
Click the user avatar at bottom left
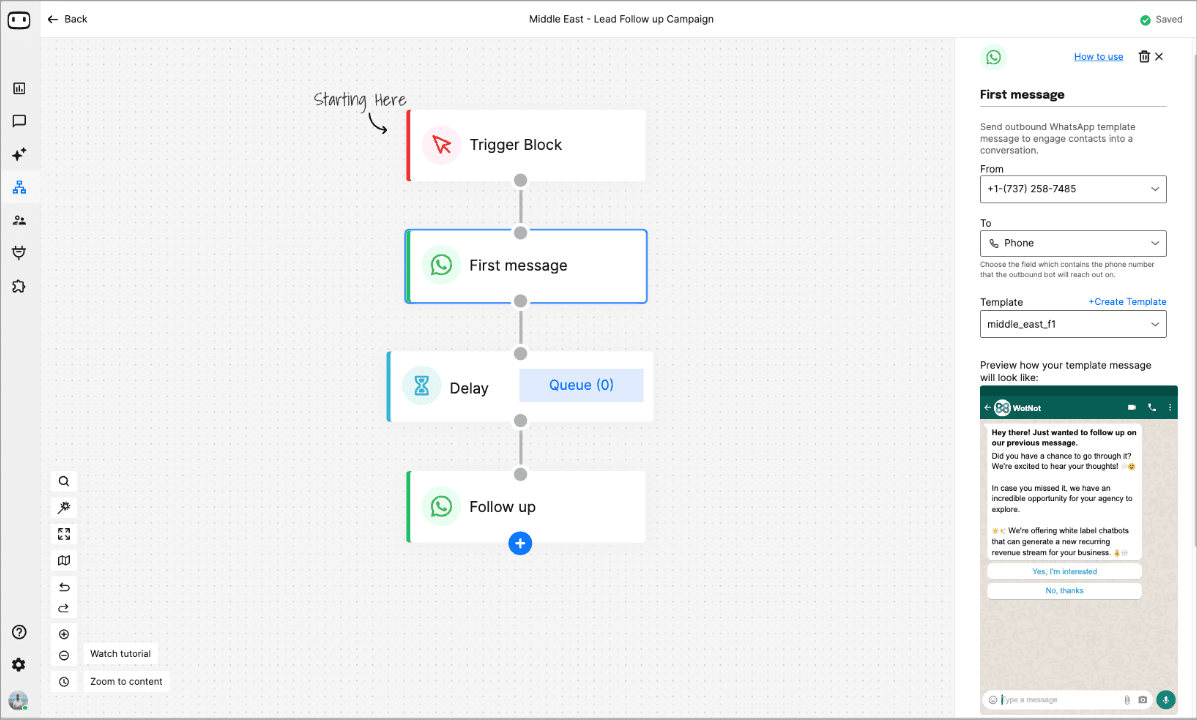coord(18,700)
